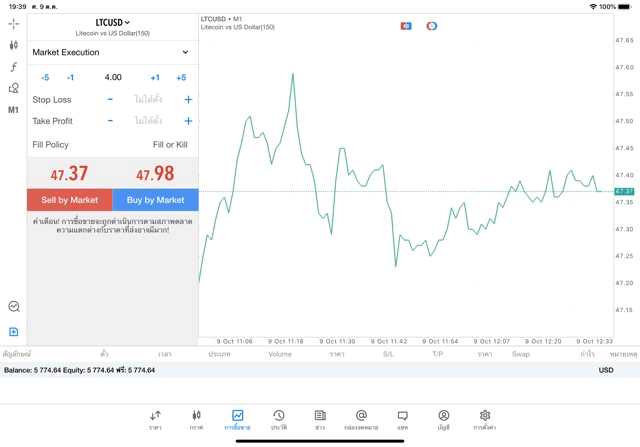Decrease the Take Profit value
Viewport: 640px width, 447px height.
pos(110,120)
